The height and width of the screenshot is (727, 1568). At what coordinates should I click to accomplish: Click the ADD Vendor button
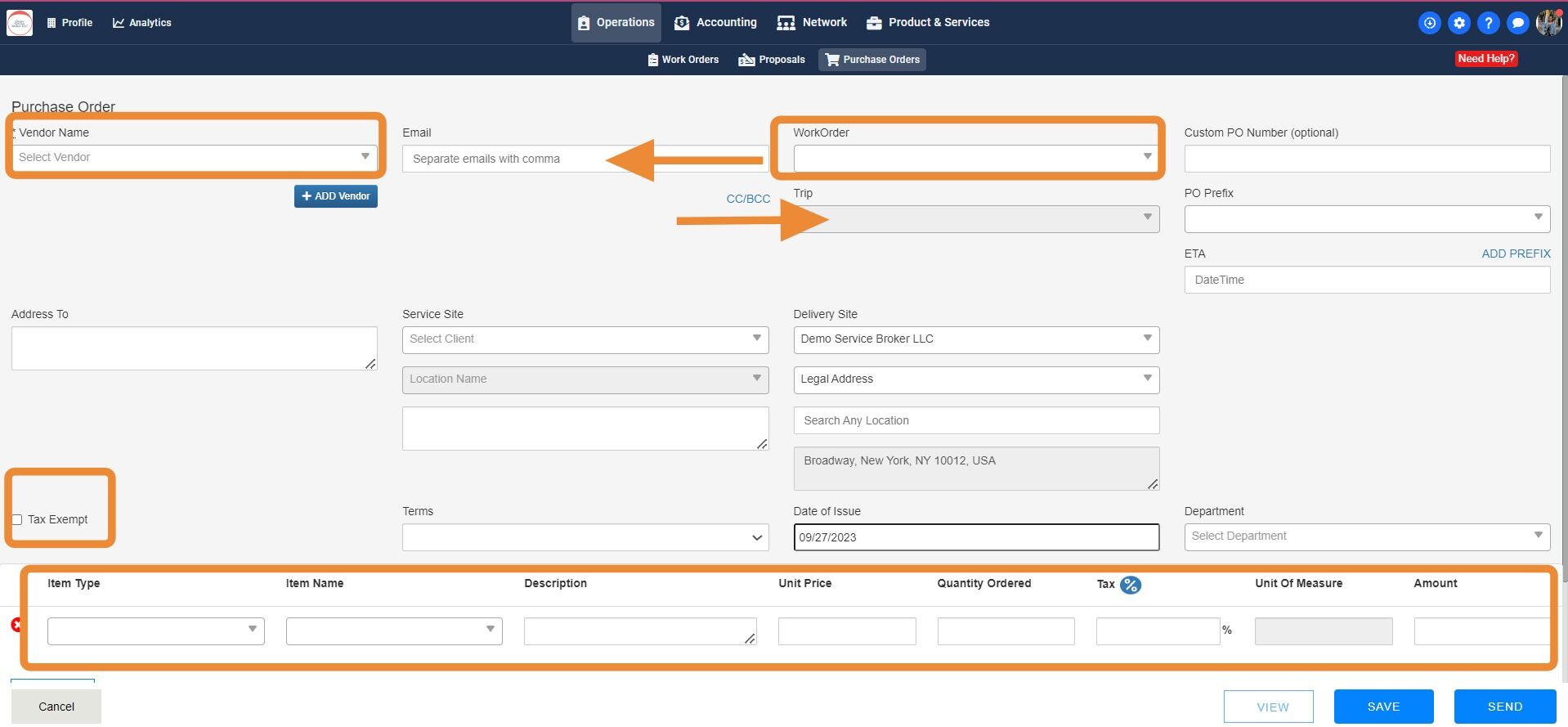coord(336,196)
